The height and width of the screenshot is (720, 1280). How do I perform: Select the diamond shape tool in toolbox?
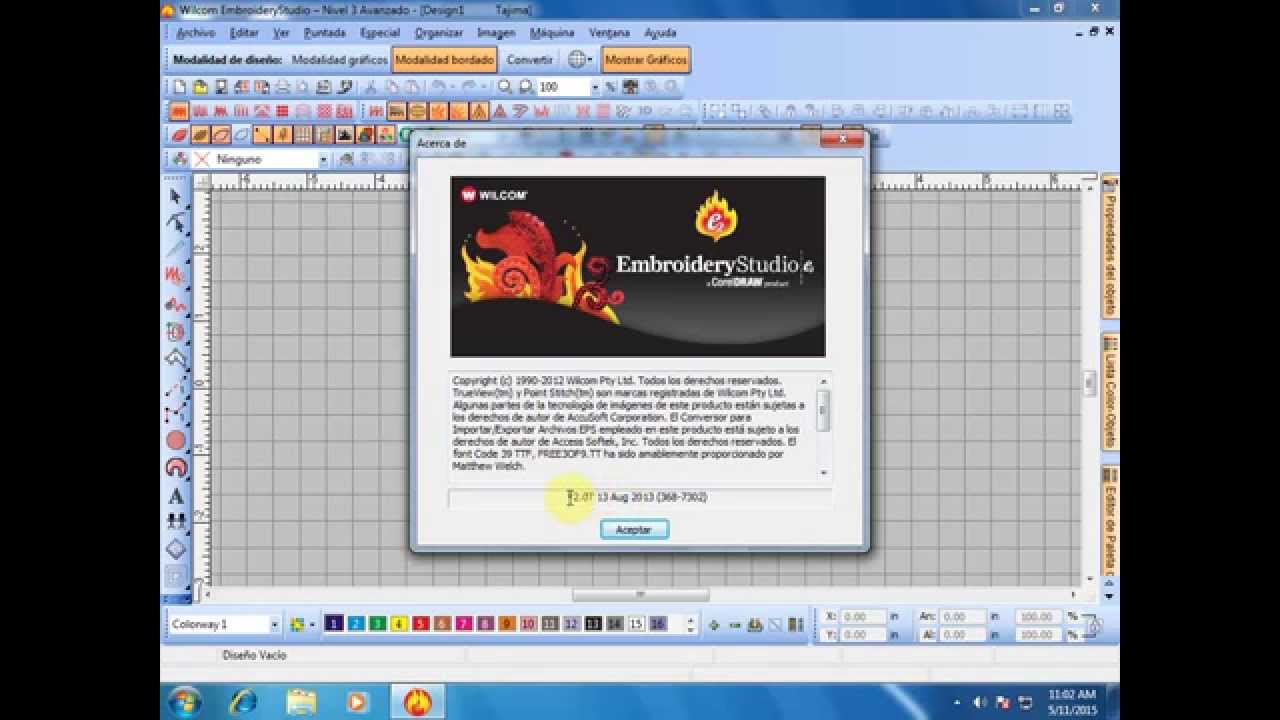click(176, 549)
